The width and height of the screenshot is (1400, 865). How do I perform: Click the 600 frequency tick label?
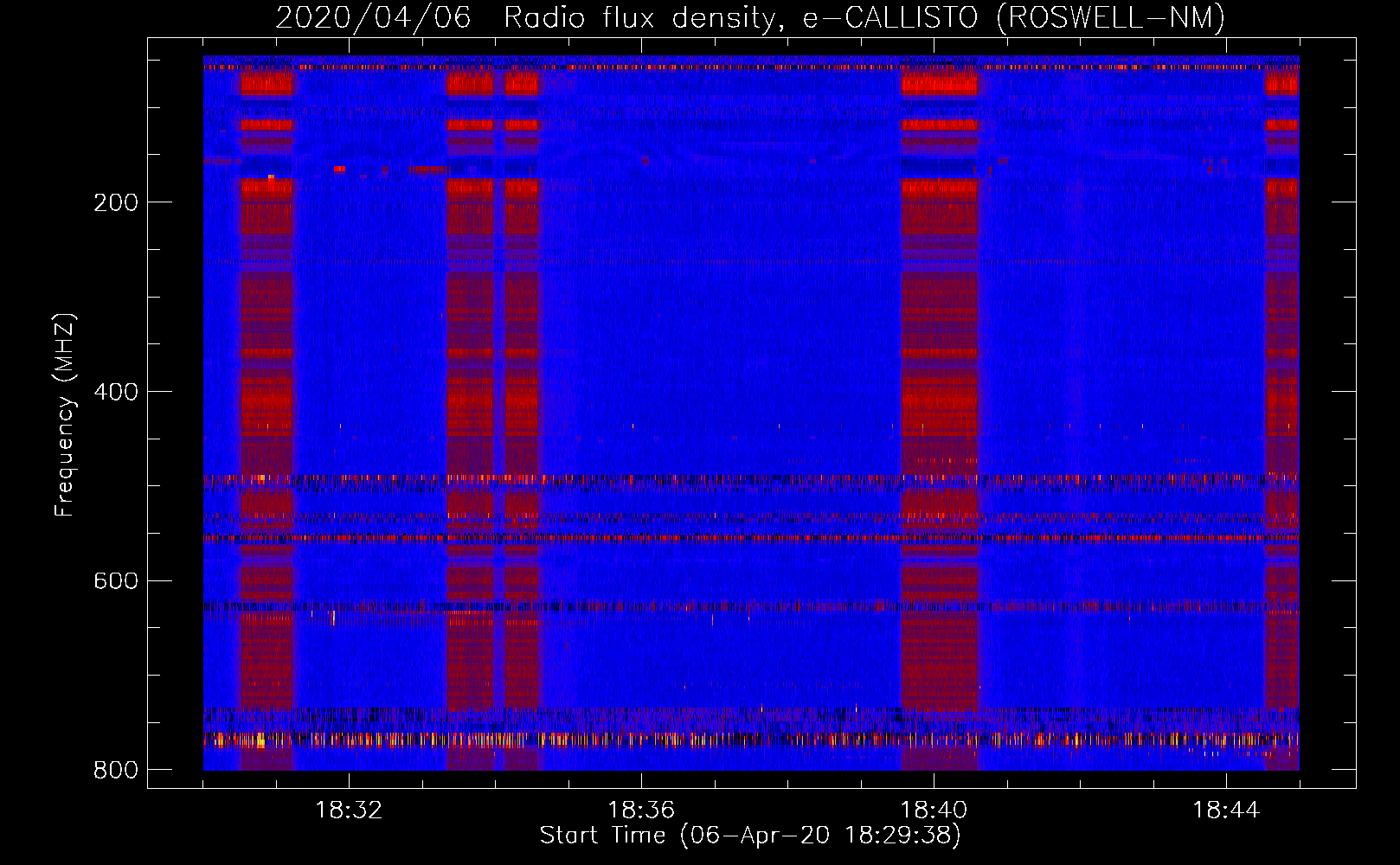(115, 580)
